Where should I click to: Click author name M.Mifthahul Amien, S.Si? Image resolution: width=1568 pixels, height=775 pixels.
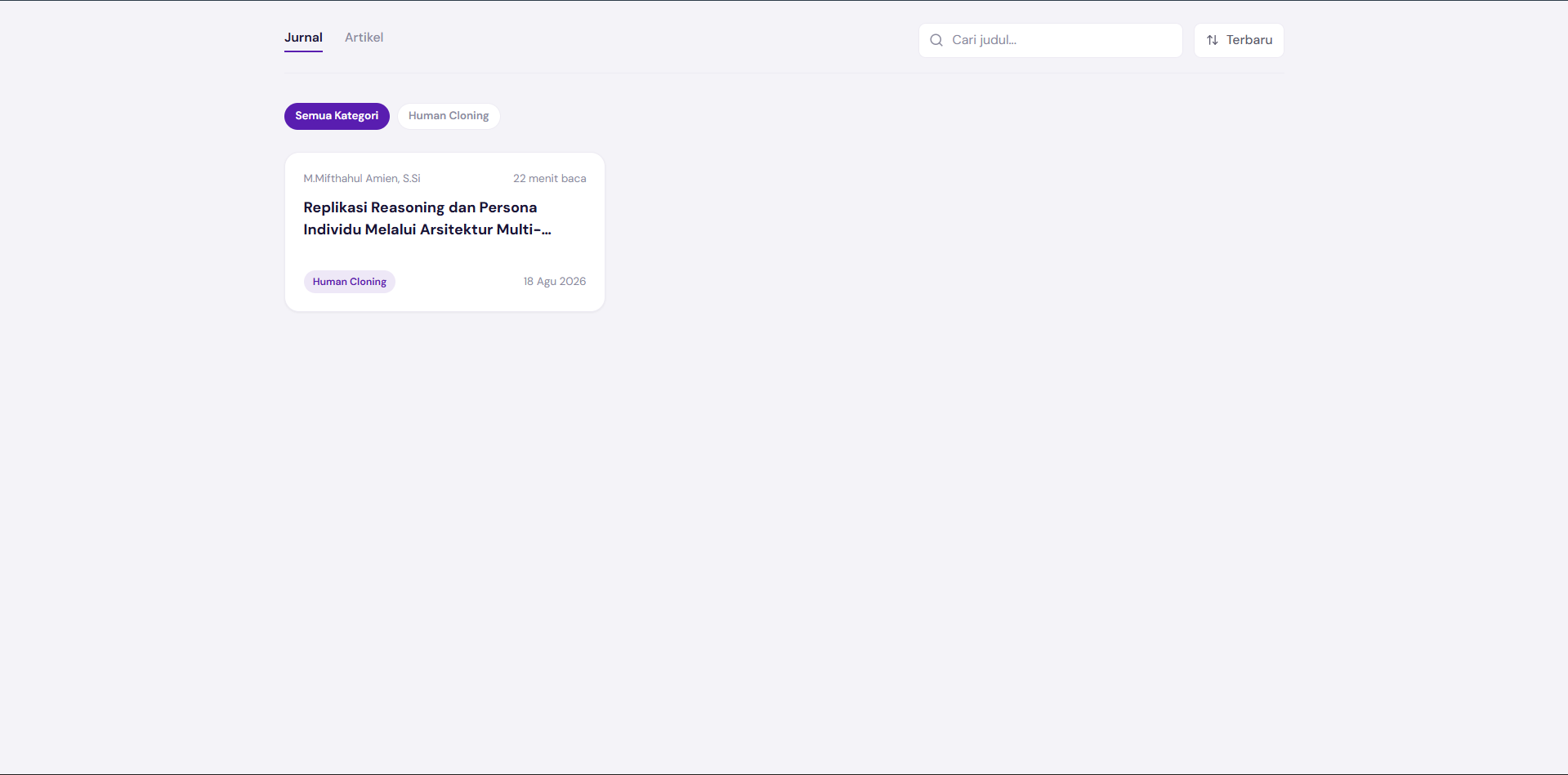(362, 178)
